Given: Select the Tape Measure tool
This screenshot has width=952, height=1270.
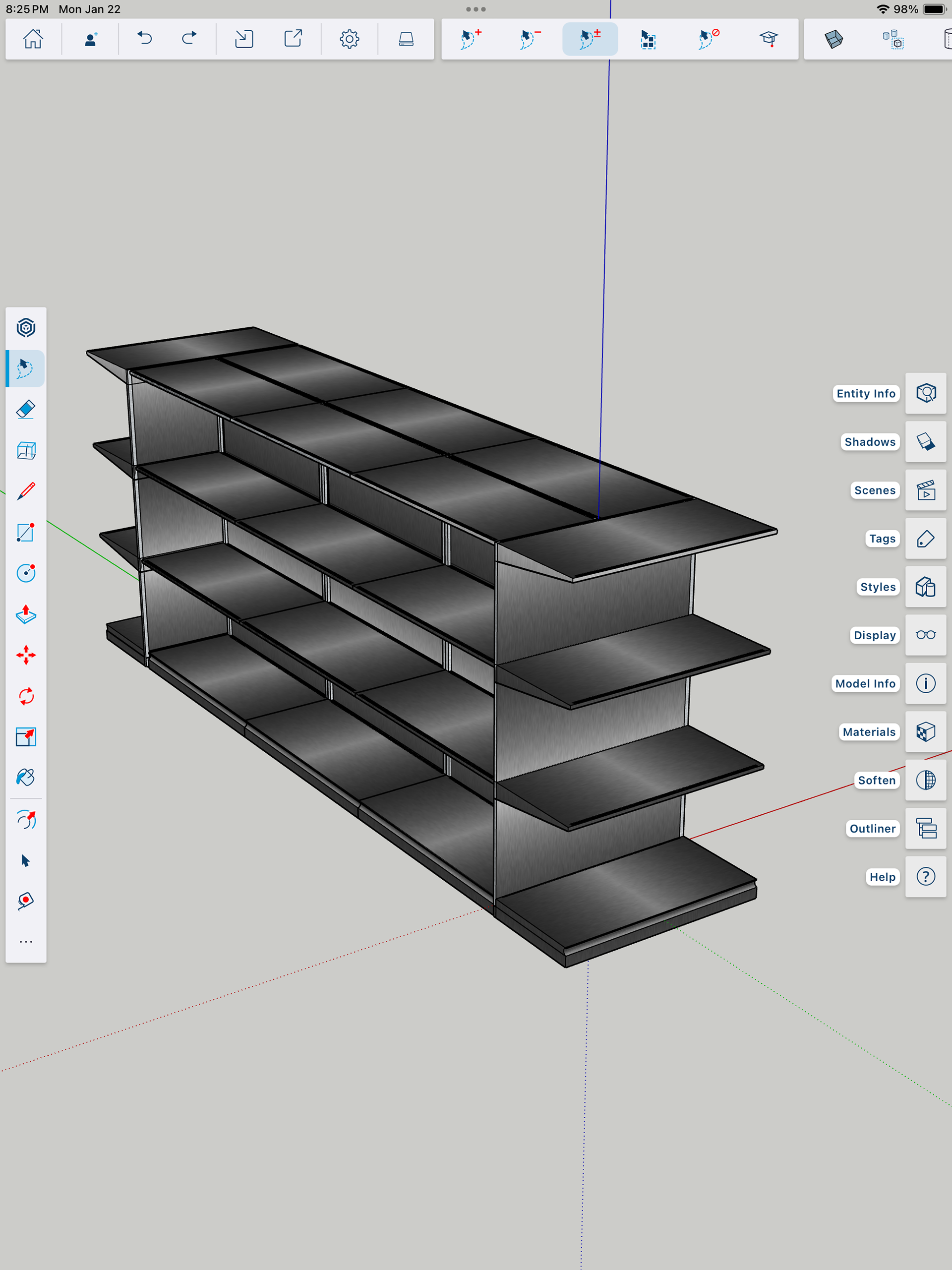Looking at the screenshot, I should point(26,901).
